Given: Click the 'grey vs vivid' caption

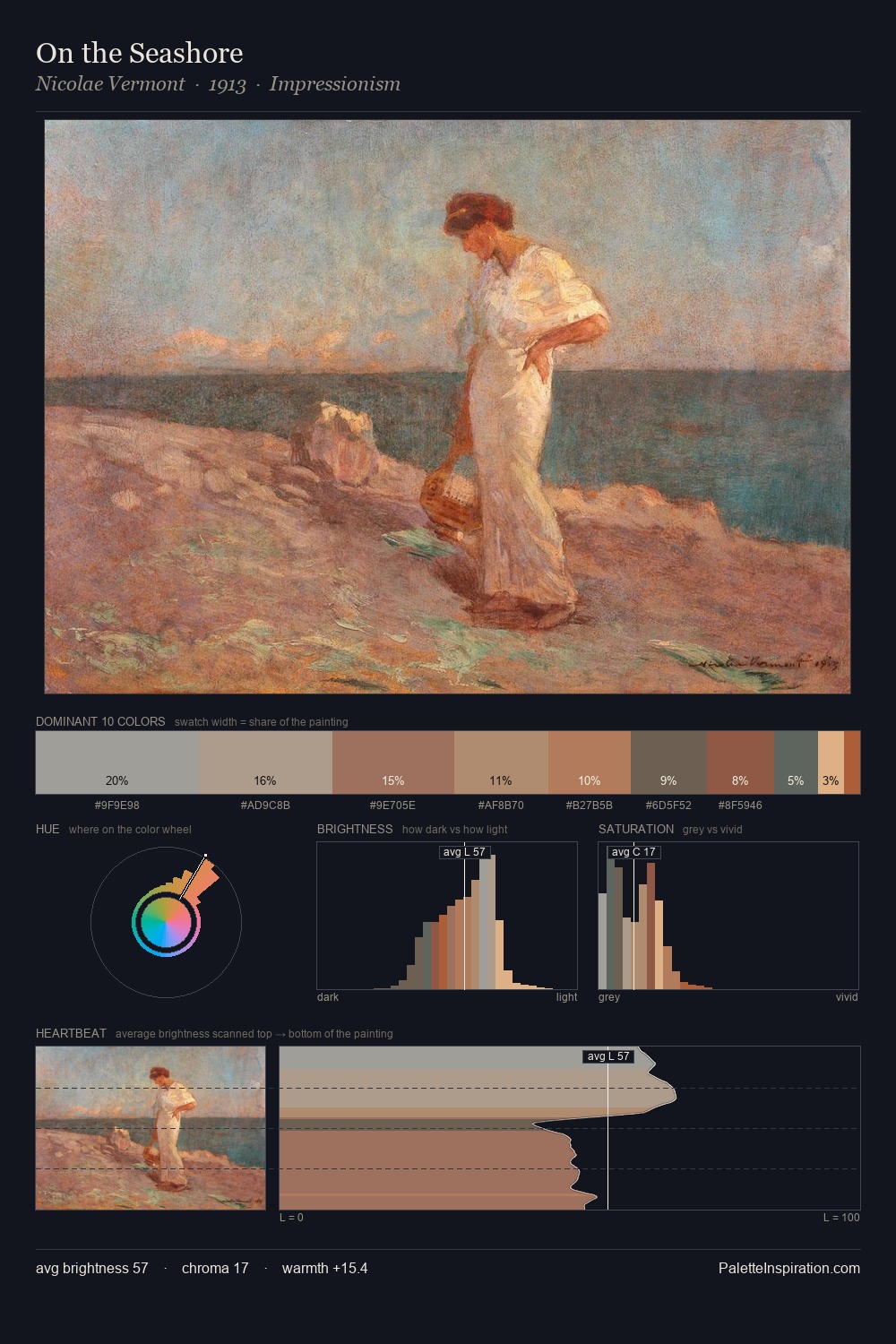Looking at the screenshot, I should [712, 830].
